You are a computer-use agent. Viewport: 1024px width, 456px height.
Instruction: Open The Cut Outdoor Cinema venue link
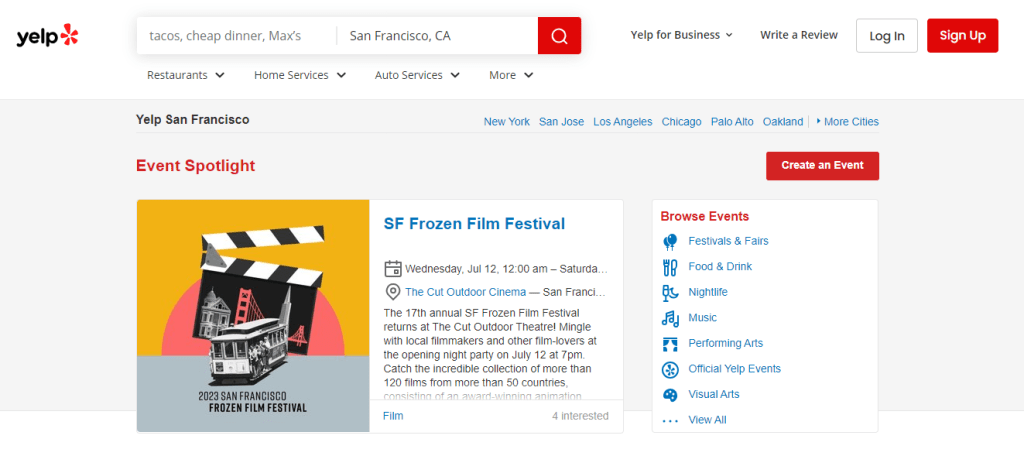pyautogui.click(x=466, y=292)
